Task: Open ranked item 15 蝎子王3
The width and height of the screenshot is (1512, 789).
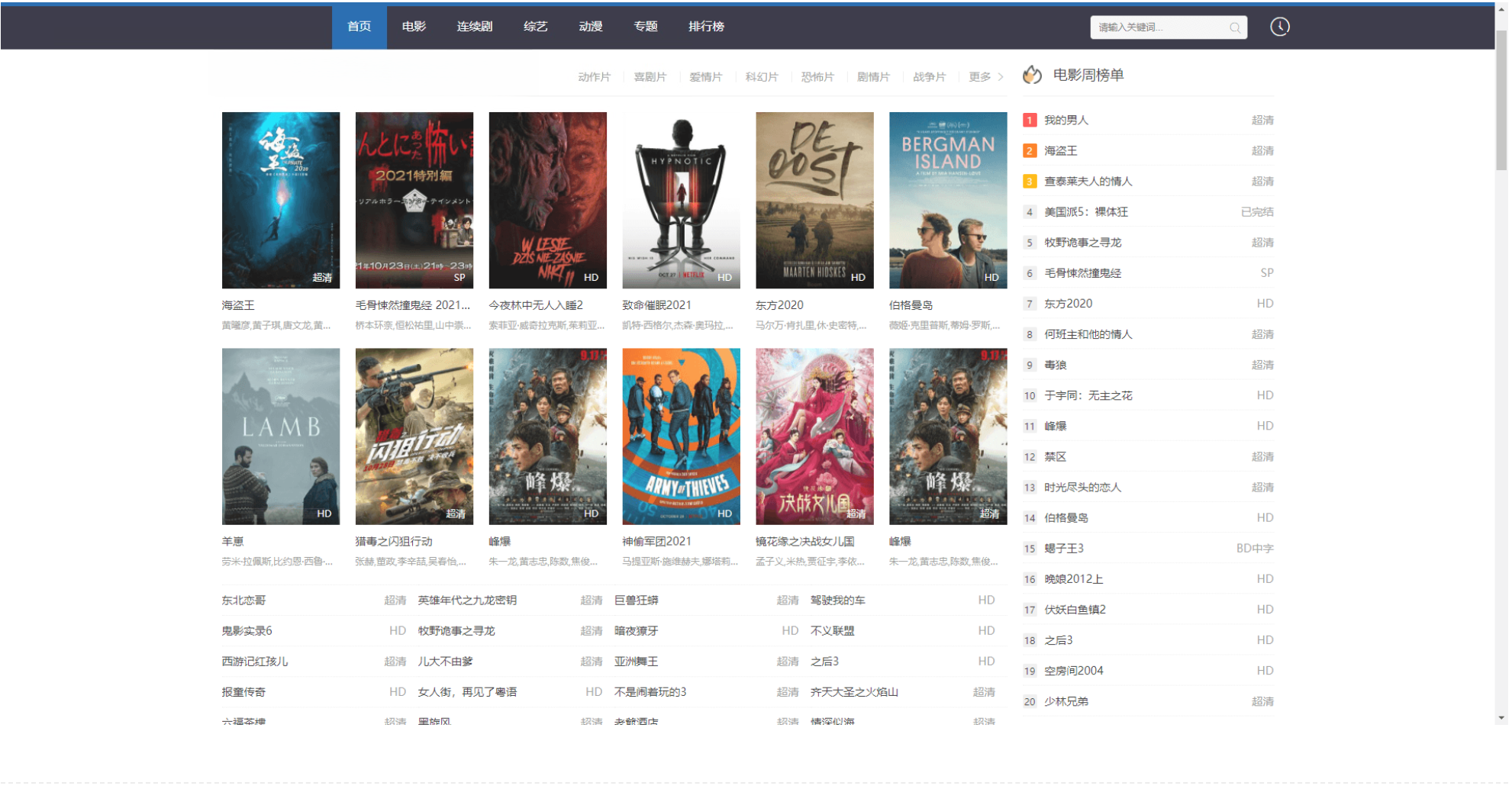Action: (x=1063, y=549)
